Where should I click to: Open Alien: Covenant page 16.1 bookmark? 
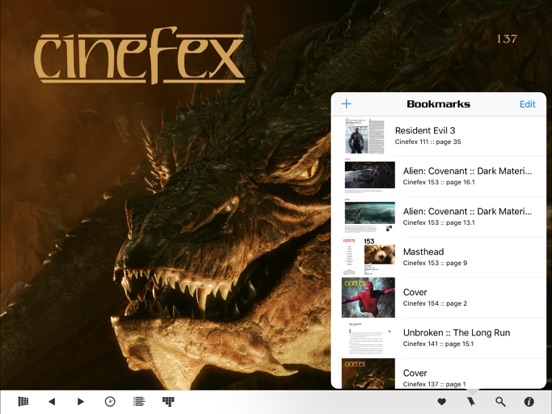439,176
